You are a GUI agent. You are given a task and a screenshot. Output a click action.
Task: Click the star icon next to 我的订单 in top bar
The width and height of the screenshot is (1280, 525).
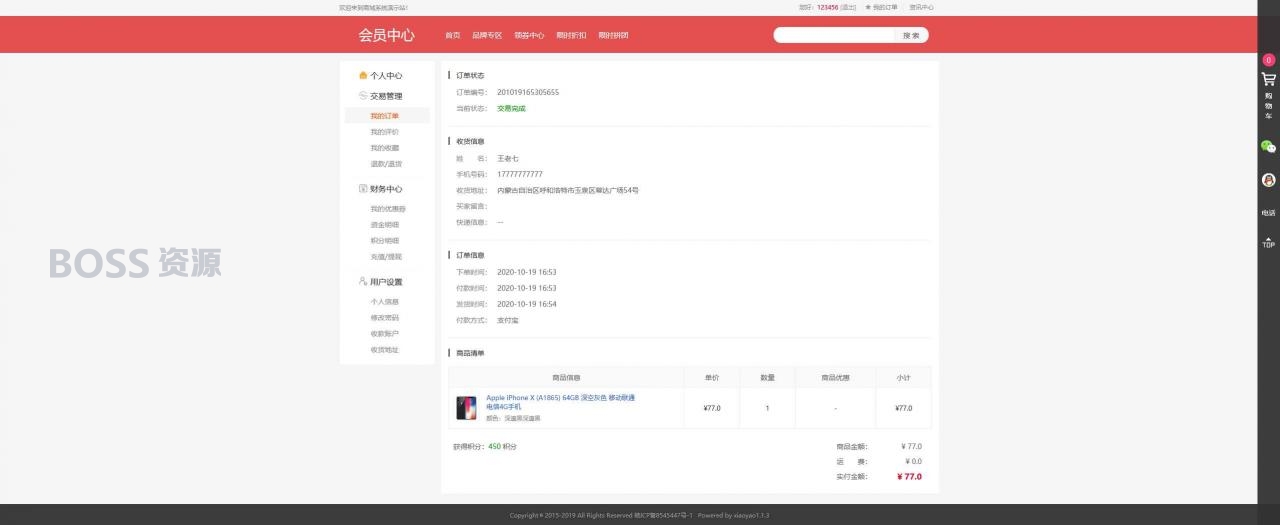[868, 7]
